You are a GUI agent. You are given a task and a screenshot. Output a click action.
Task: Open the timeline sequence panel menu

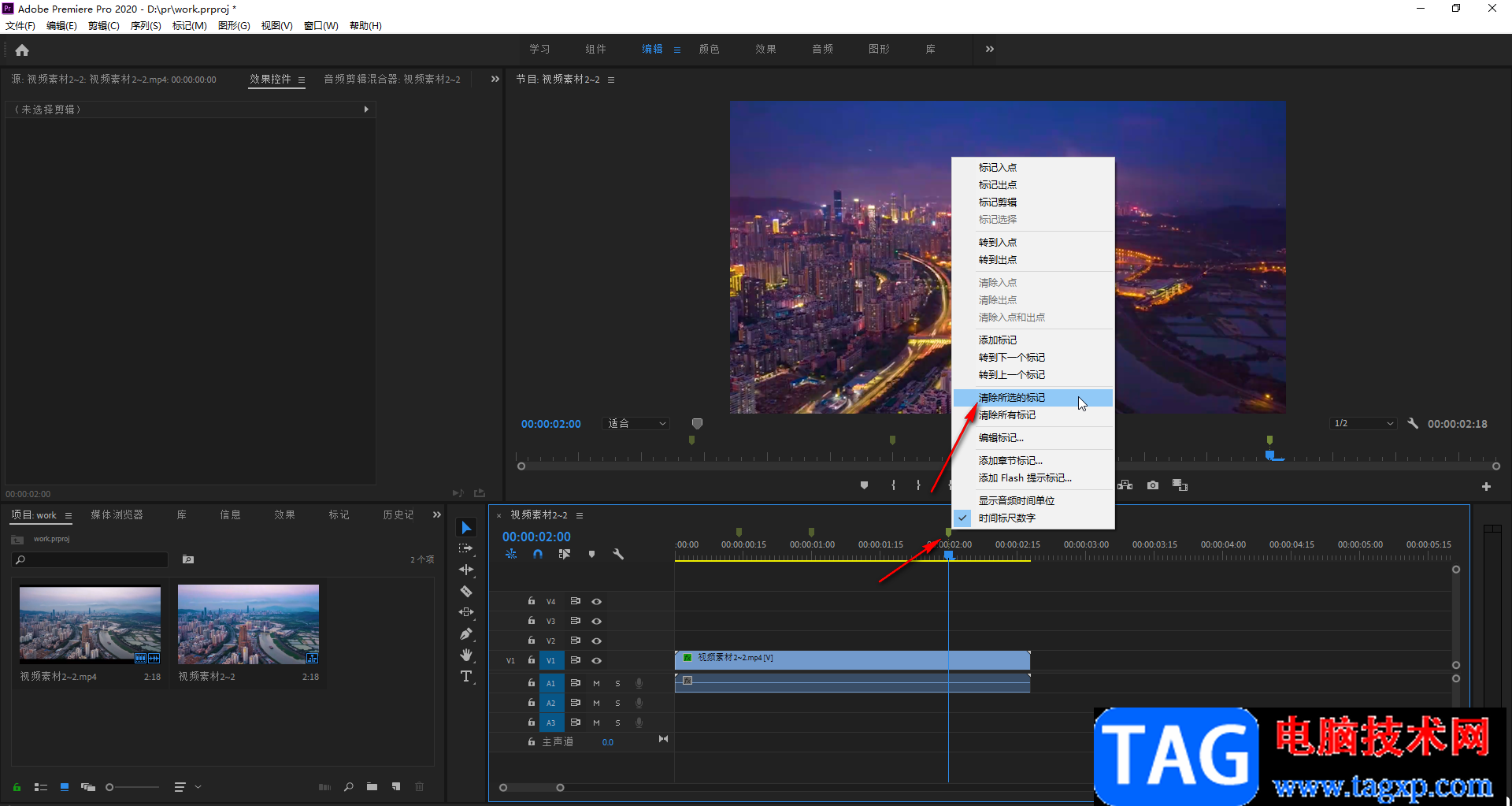(580, 515)
